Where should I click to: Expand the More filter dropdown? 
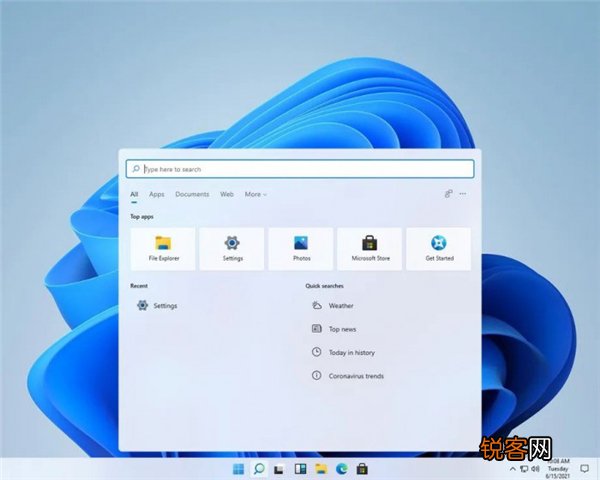pyautogui.click(x=256, y=194)
